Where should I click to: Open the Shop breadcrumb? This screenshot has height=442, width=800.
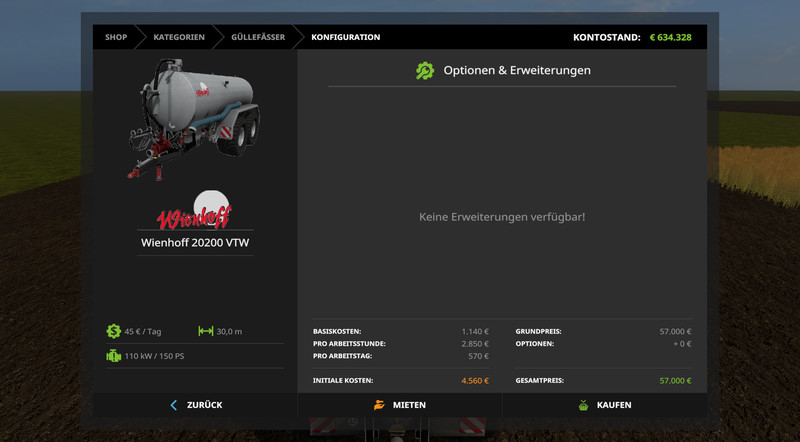(x=116, y=37)
